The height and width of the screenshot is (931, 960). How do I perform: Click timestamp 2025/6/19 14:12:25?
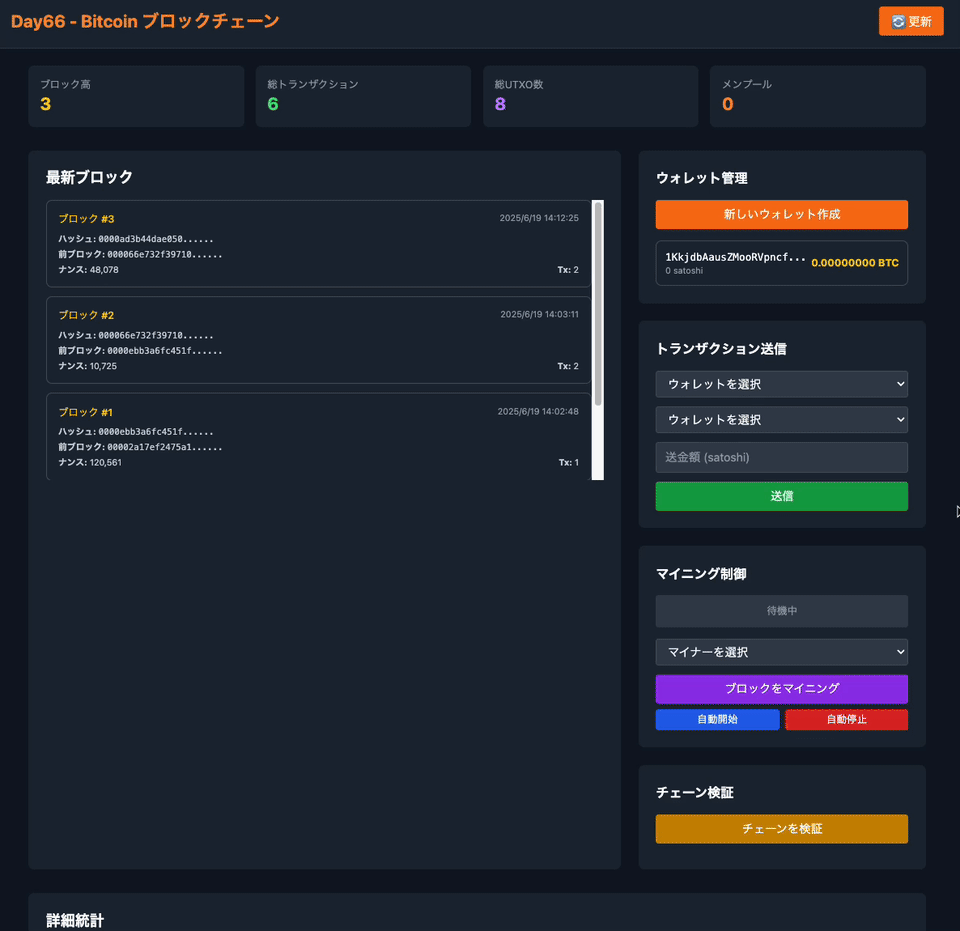tap(539, 218)
